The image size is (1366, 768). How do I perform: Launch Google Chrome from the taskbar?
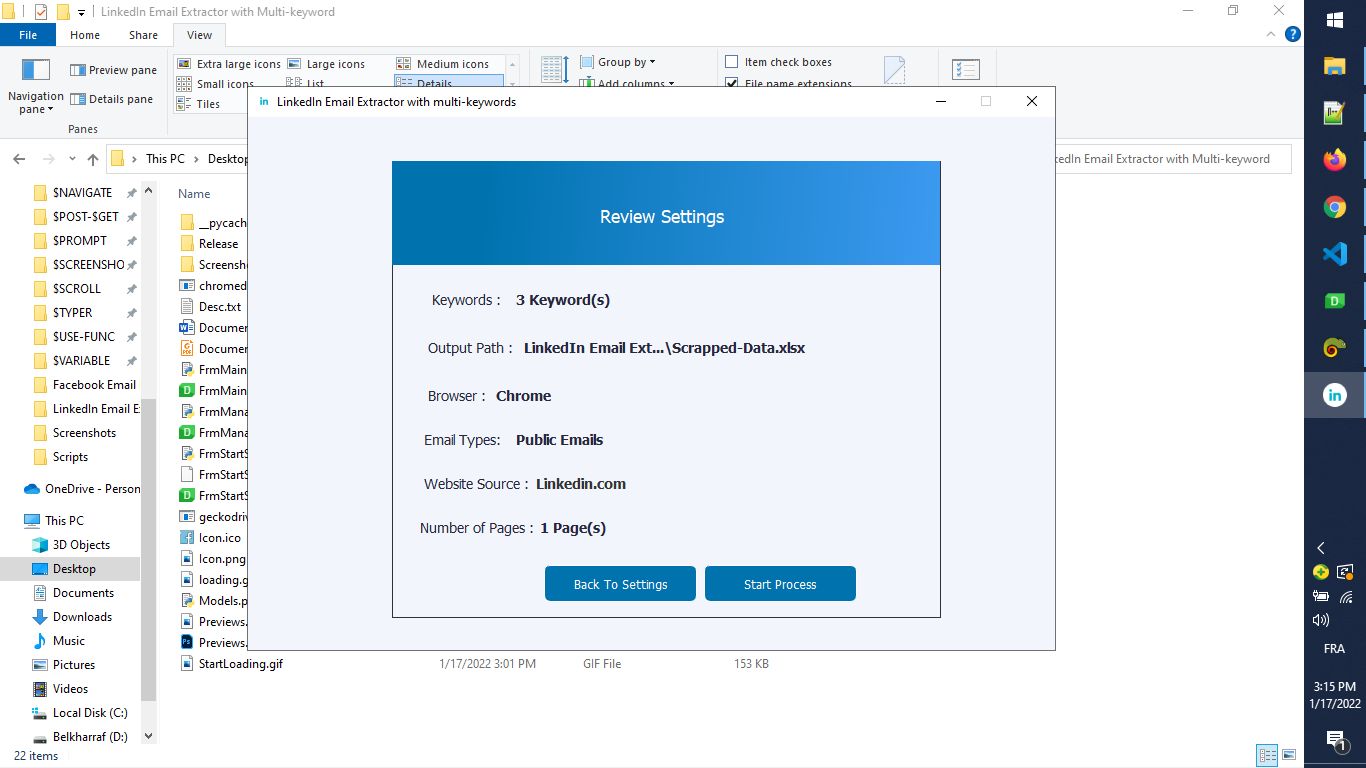[1335, 207]
